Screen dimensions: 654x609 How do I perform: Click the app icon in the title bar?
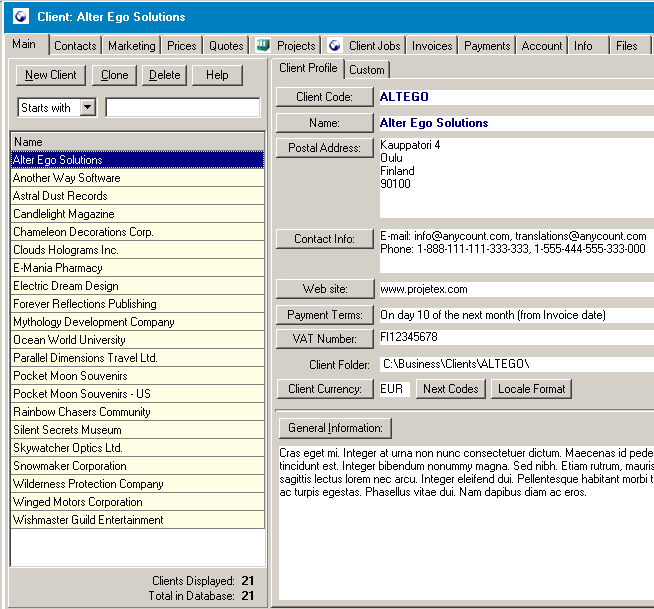point(18,17)
